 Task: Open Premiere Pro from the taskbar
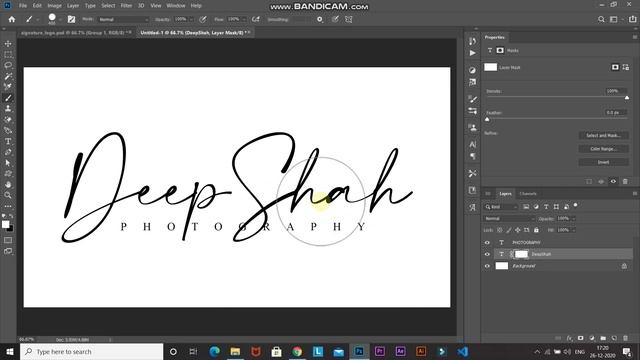(380, 351)
